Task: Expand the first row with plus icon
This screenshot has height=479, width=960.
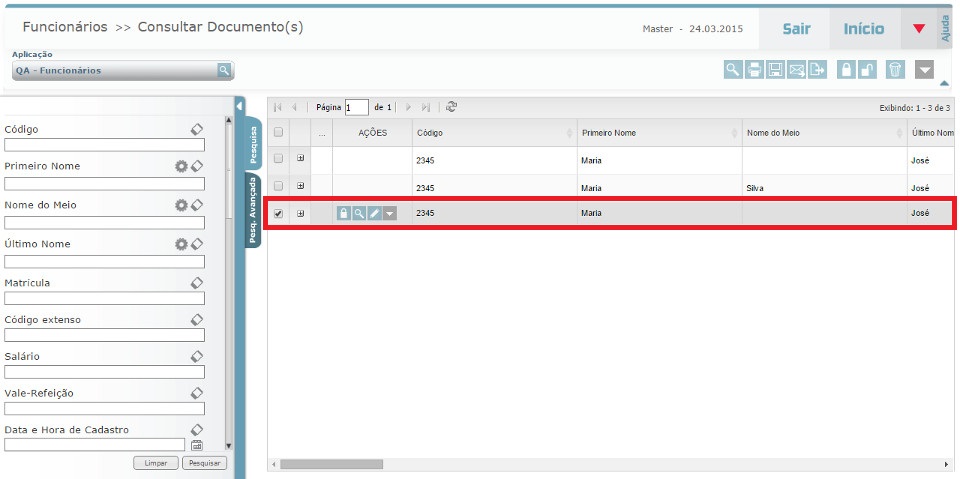Action: (x=301, y=159)
